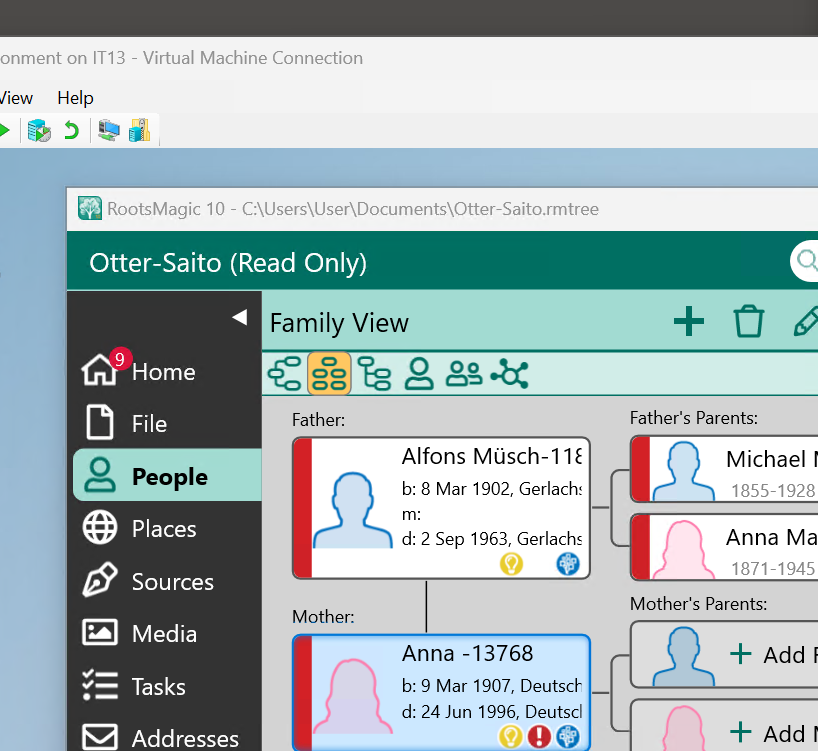Click the trash can Delete icon

pos(748,322)
